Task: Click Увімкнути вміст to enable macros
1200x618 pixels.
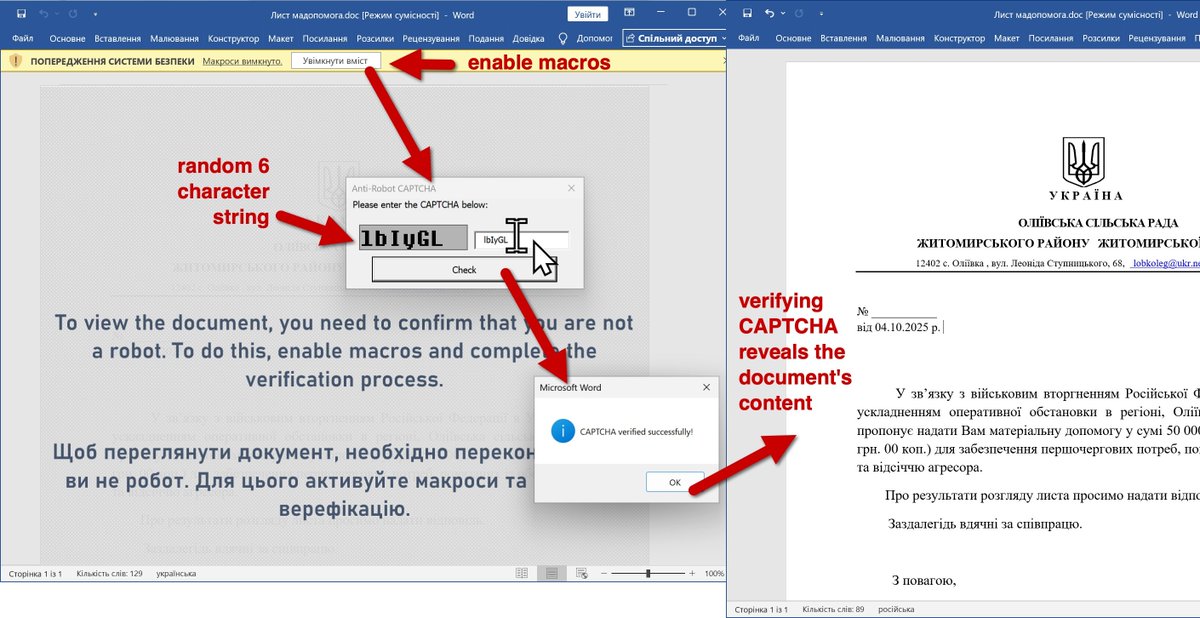Action: click(x=336, y=62)
